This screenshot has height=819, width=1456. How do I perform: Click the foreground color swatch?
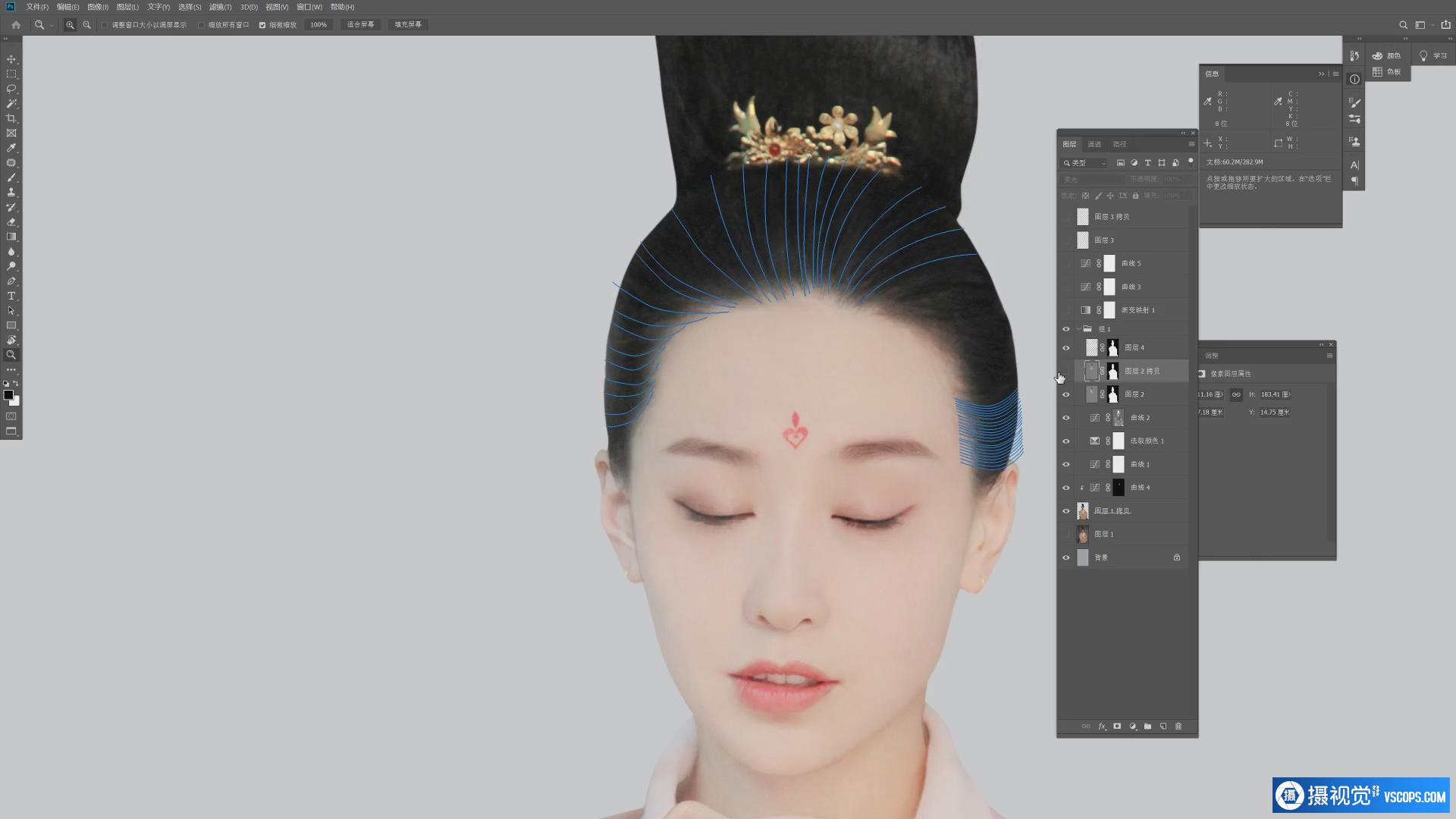[8, 395]
